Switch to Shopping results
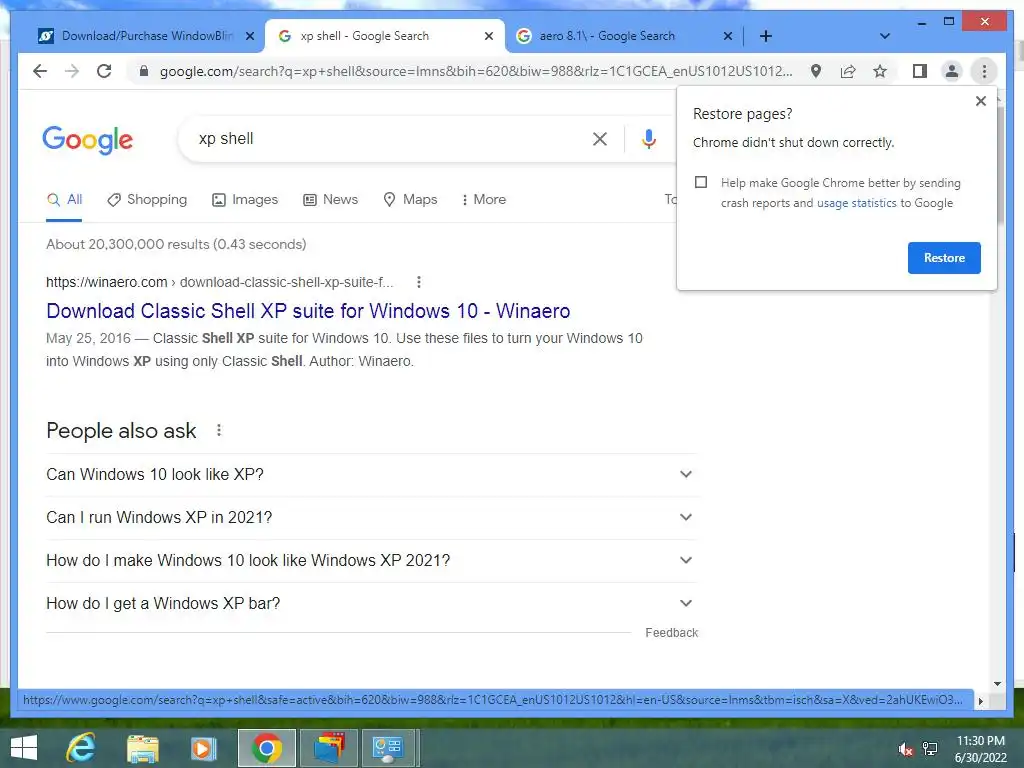Viewport: 1024px width, 768px height. click(147, 200)
